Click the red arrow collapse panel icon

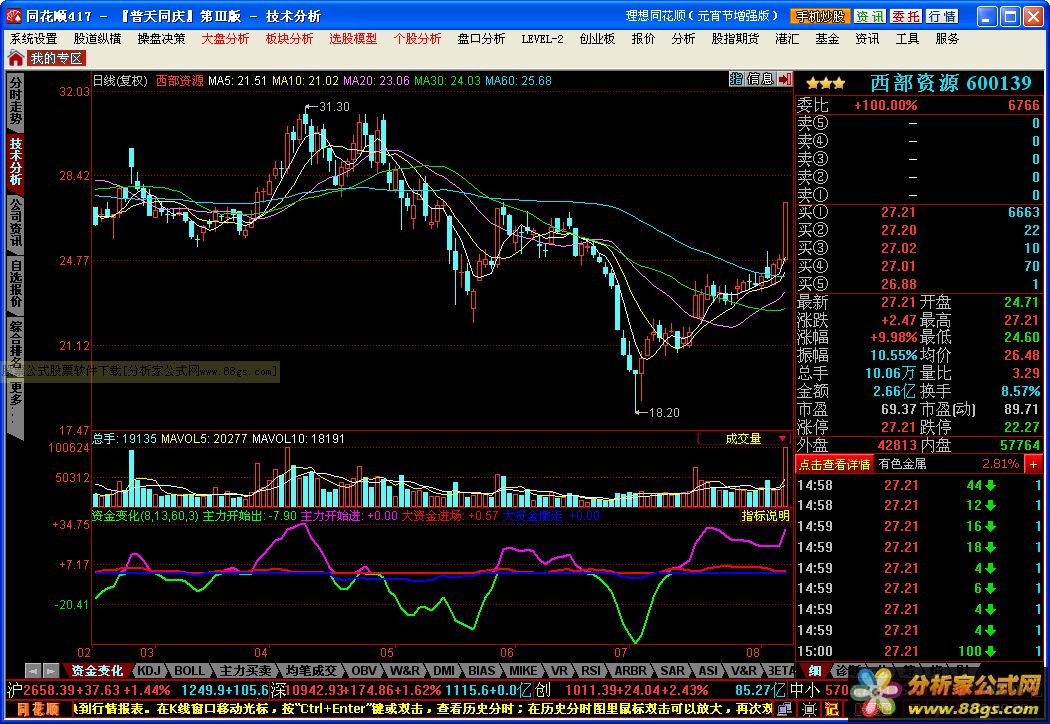pos(785,79)
